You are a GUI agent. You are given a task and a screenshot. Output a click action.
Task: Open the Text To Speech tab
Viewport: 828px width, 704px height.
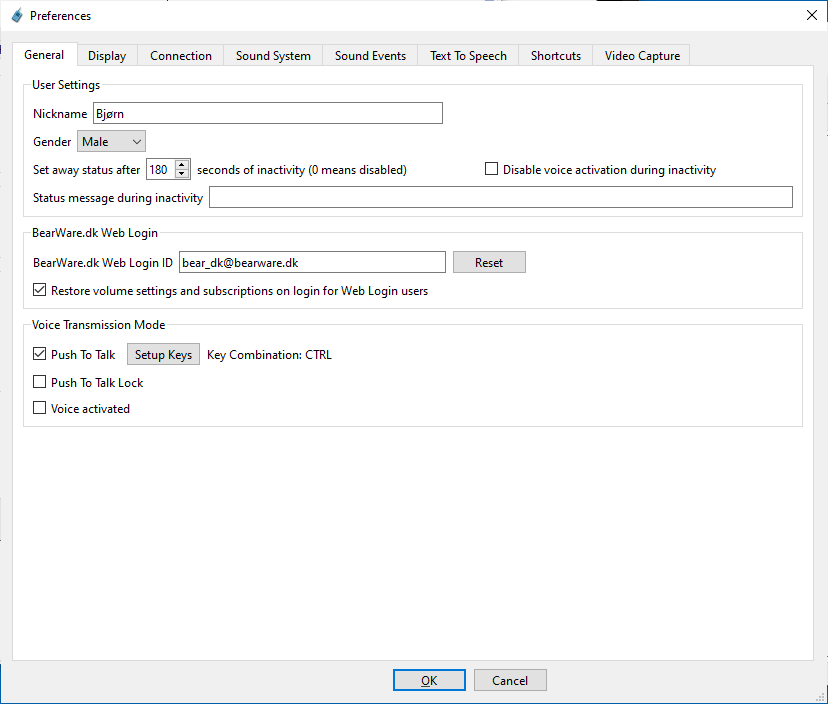pos(468,56)
